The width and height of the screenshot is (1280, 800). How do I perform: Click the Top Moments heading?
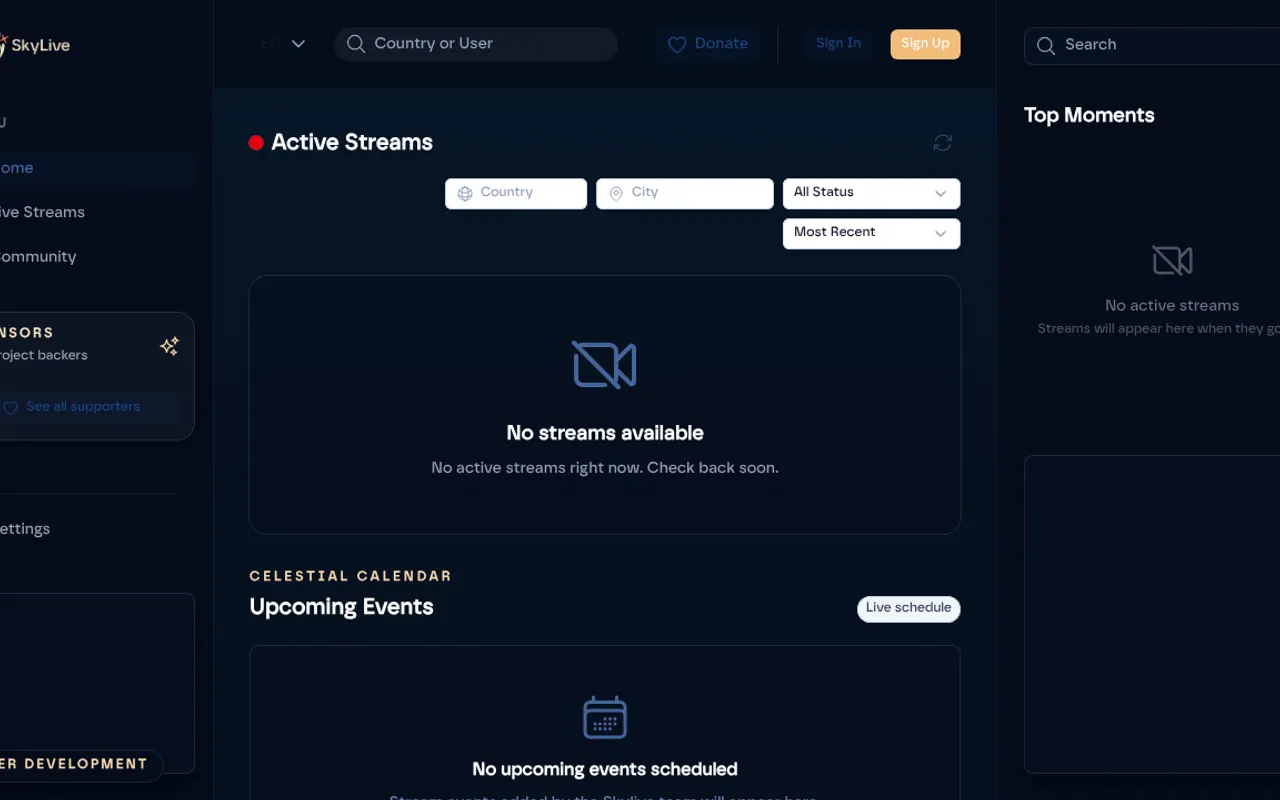tap(1089, 116)
